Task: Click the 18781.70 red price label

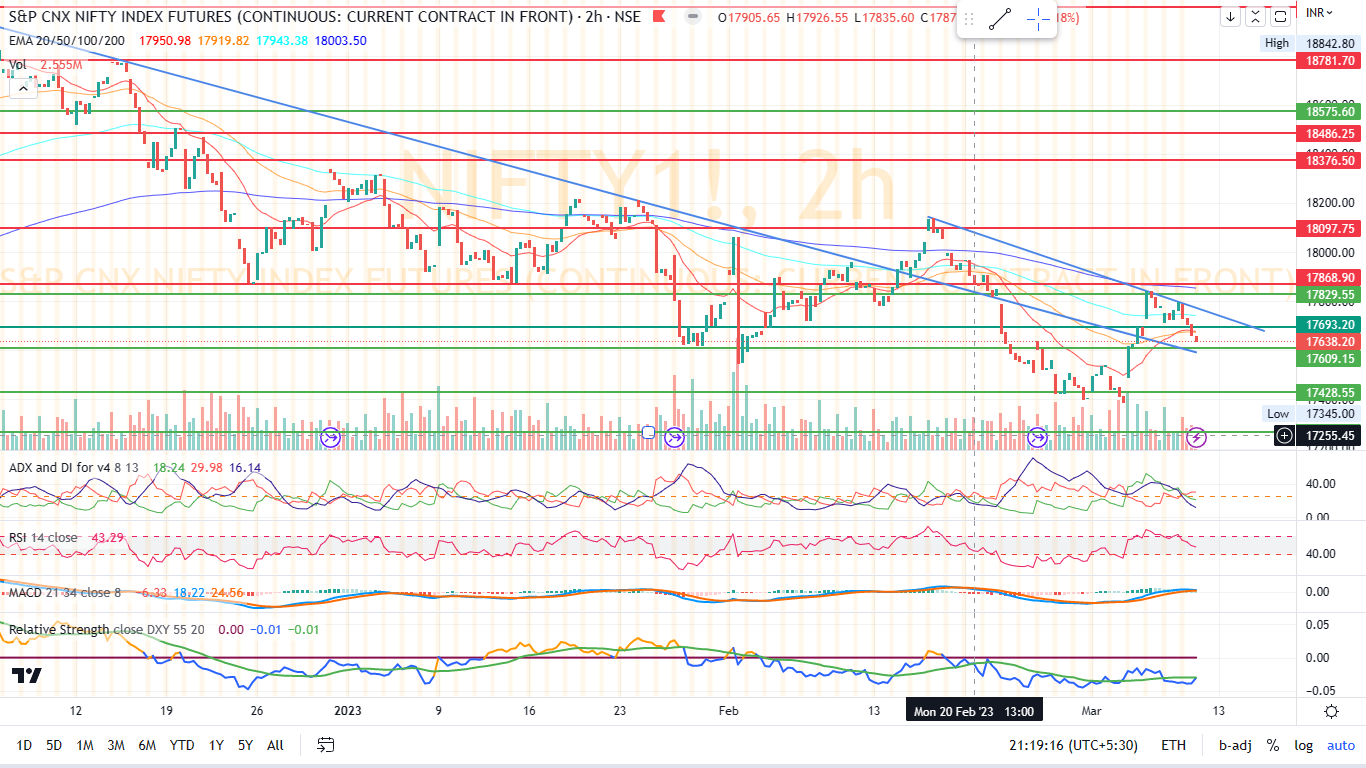Action: (x=1327, y=61)
